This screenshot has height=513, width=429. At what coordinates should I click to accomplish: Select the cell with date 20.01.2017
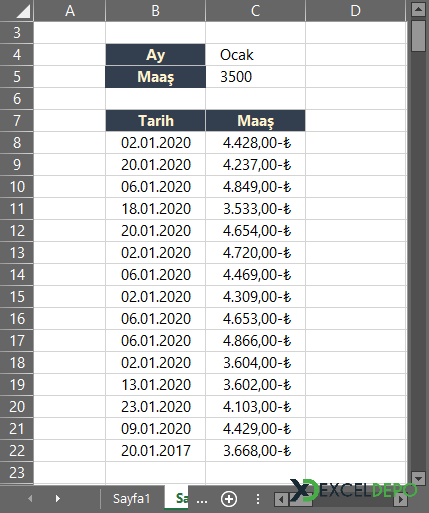coord(155,451)
